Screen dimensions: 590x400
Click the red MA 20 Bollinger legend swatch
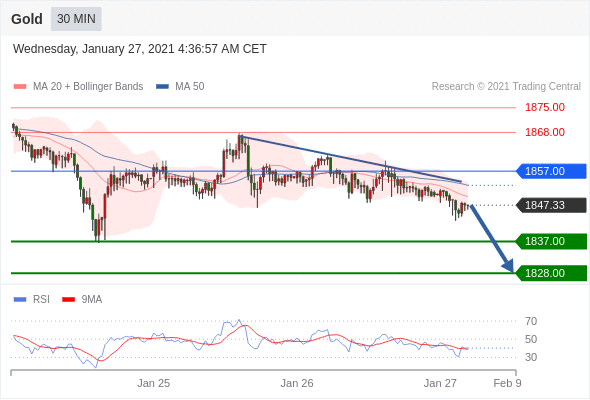(x=20, y=87)
